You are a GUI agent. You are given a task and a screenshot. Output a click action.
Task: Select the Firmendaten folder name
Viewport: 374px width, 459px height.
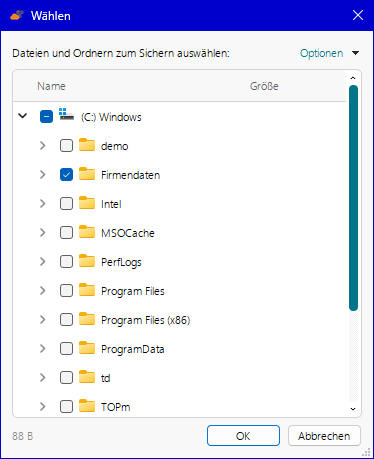(x=131, y=175)
